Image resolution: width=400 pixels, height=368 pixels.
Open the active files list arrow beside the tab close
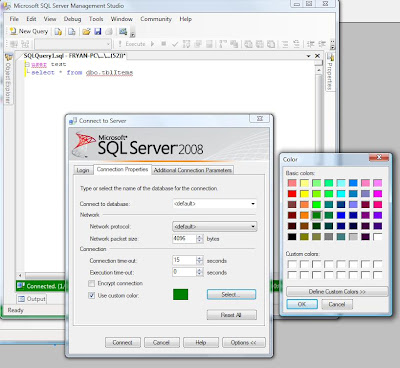pyautogui.click(x=308, y=56)
